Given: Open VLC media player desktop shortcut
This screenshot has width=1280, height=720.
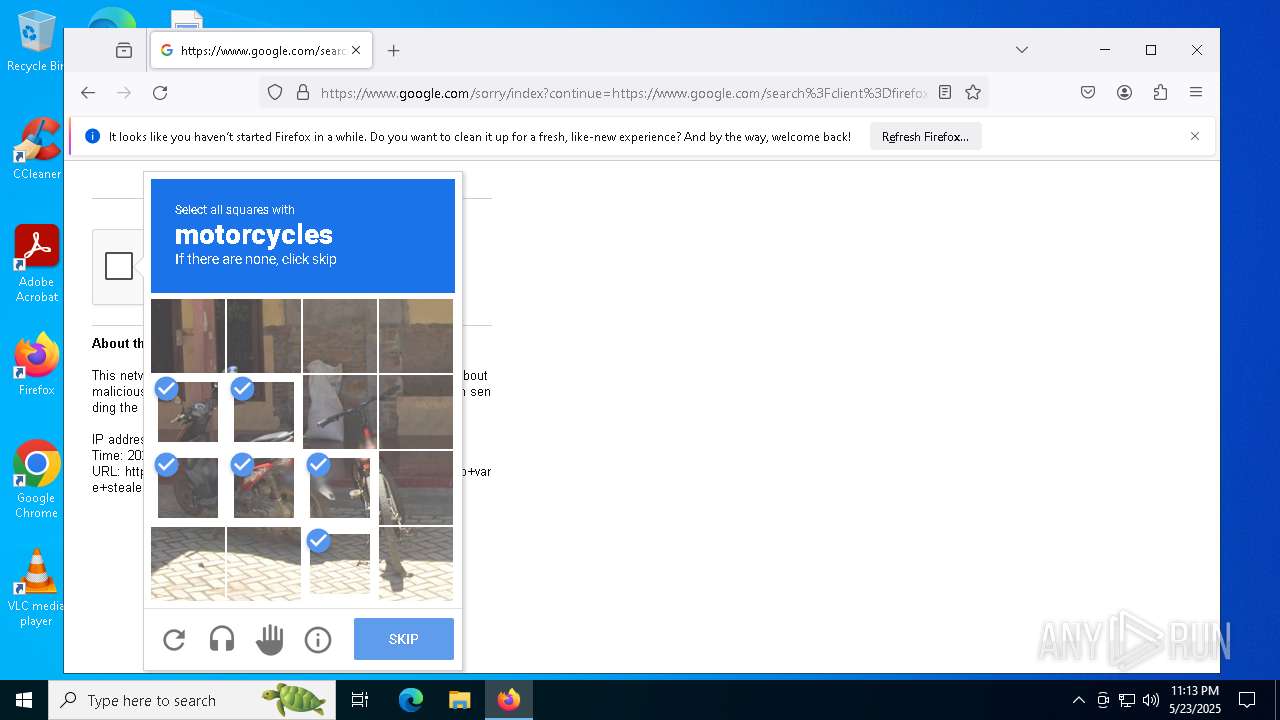Looking at the screenshot, I should (36, 588).
